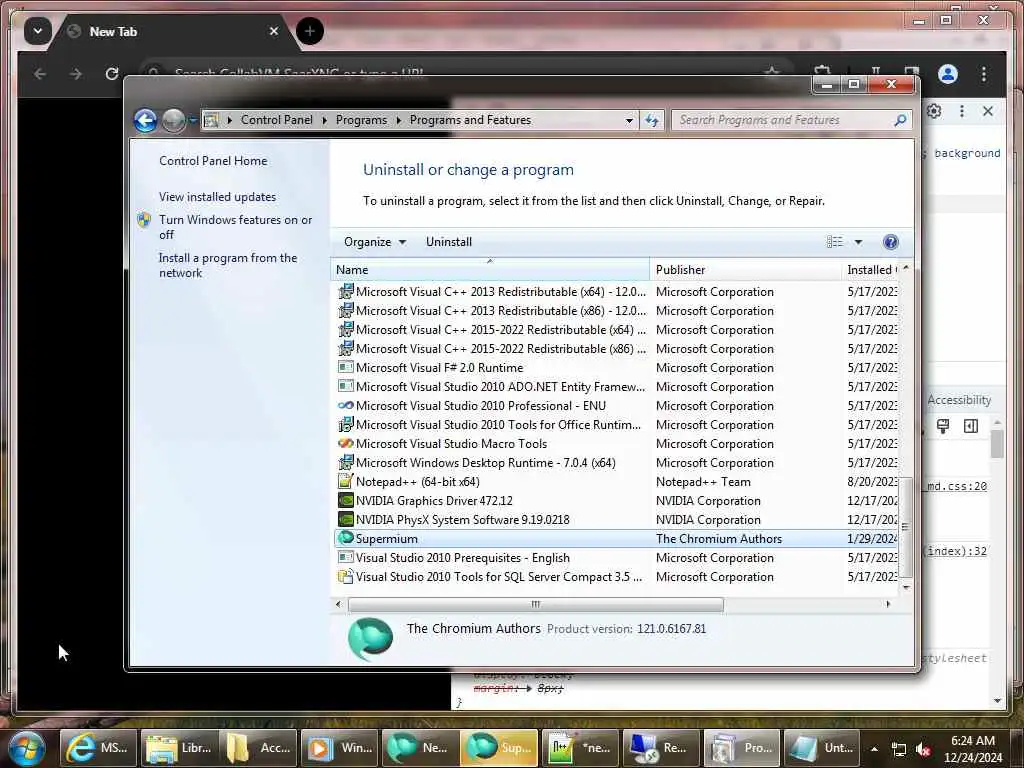
Task: Select Microsoft Visual F# 2.0 Runtime row
Action: (615, 368)
